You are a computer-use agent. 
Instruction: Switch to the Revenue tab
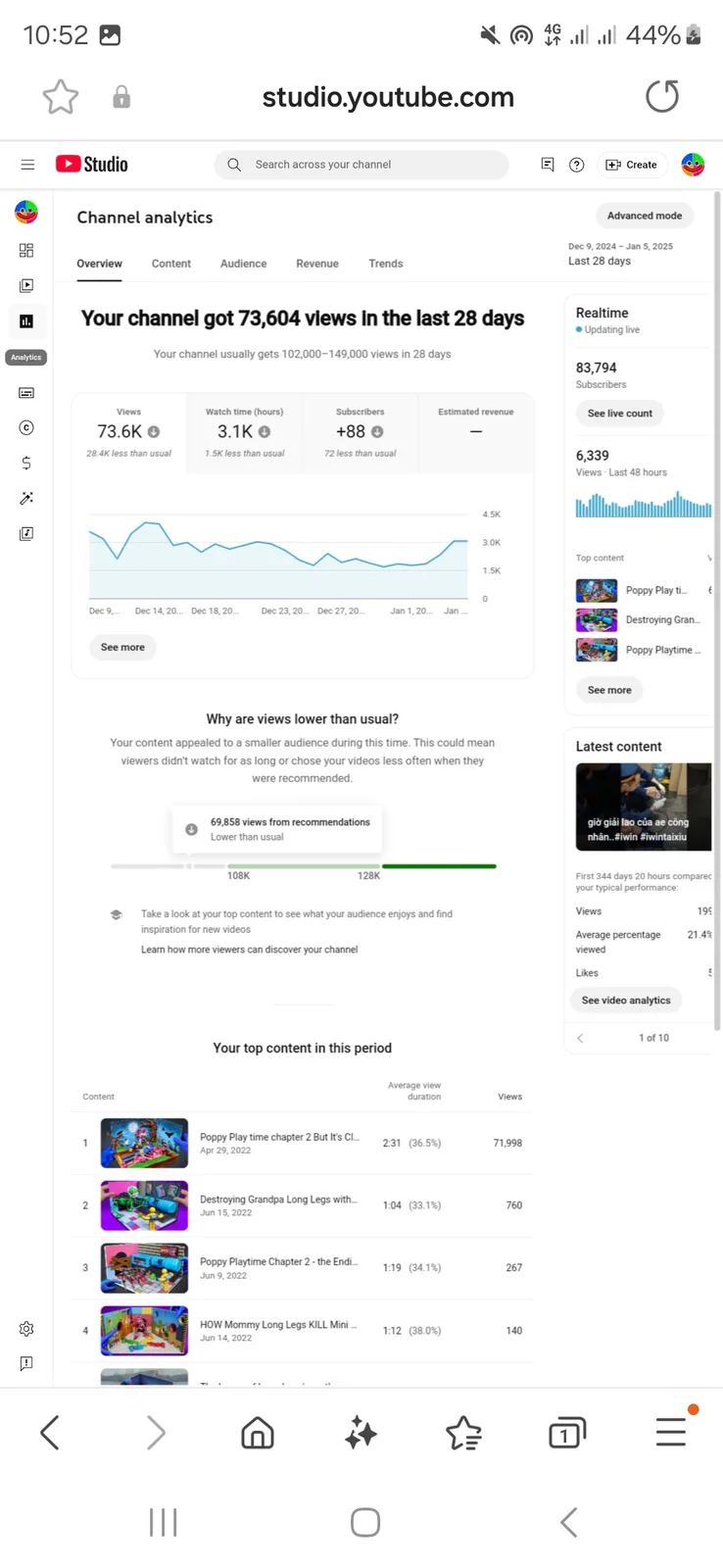(317, 264)
